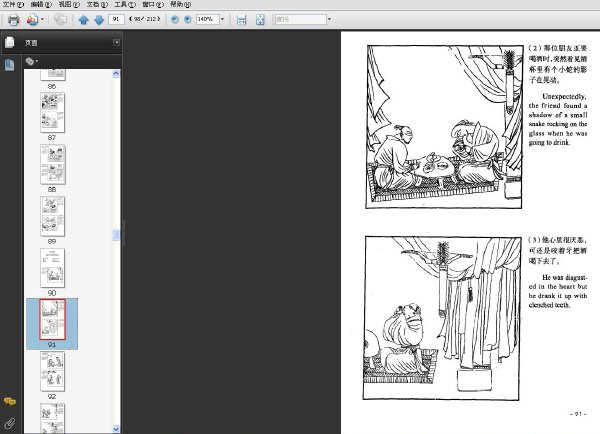
Task: Click the '- 91 -' page number on the document
Action: pos(578,414)
